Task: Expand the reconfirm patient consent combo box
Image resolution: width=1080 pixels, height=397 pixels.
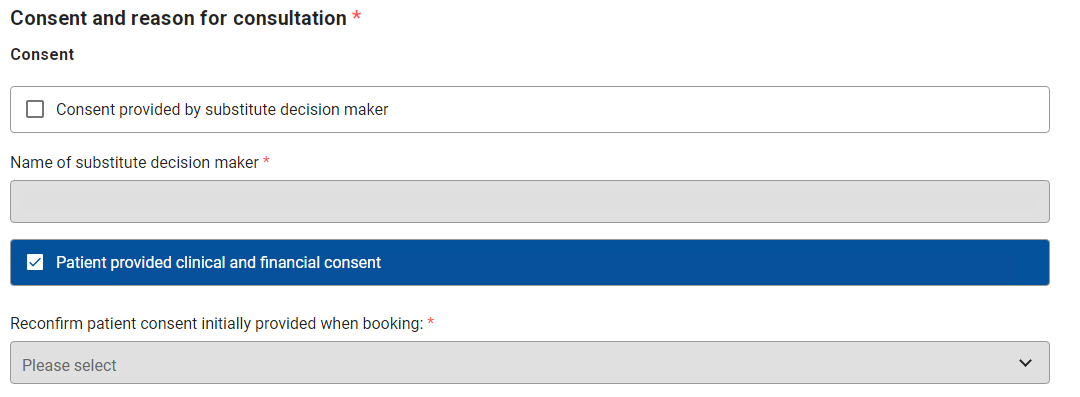Action: tap(530, 363)
